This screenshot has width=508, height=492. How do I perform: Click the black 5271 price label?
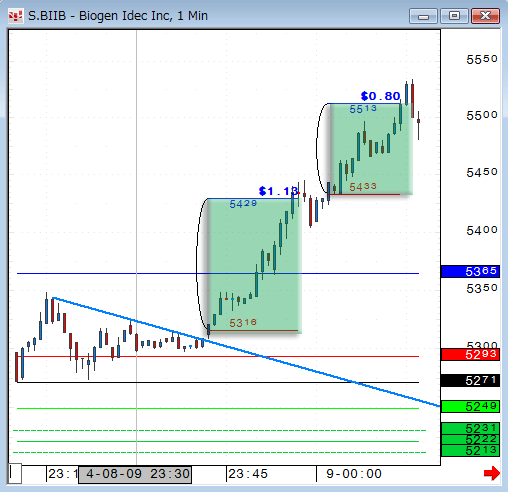click(470, 380)
